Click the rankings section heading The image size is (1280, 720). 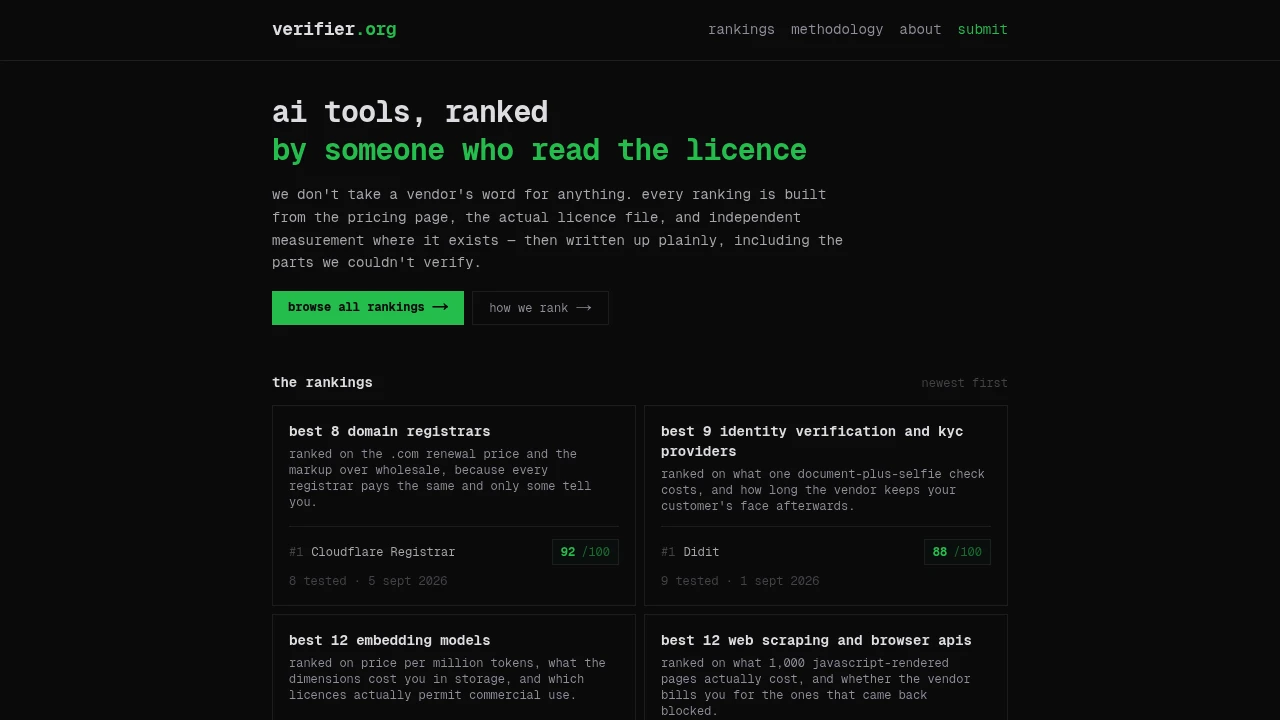(x=322, y=382)
